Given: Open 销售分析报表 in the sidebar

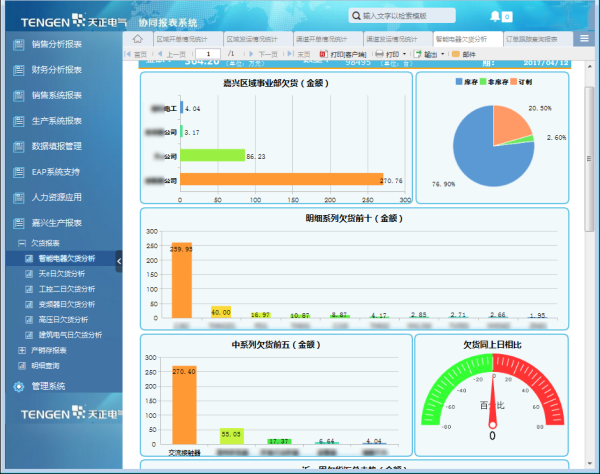Looking at the screenshot, I should [56, 44].
